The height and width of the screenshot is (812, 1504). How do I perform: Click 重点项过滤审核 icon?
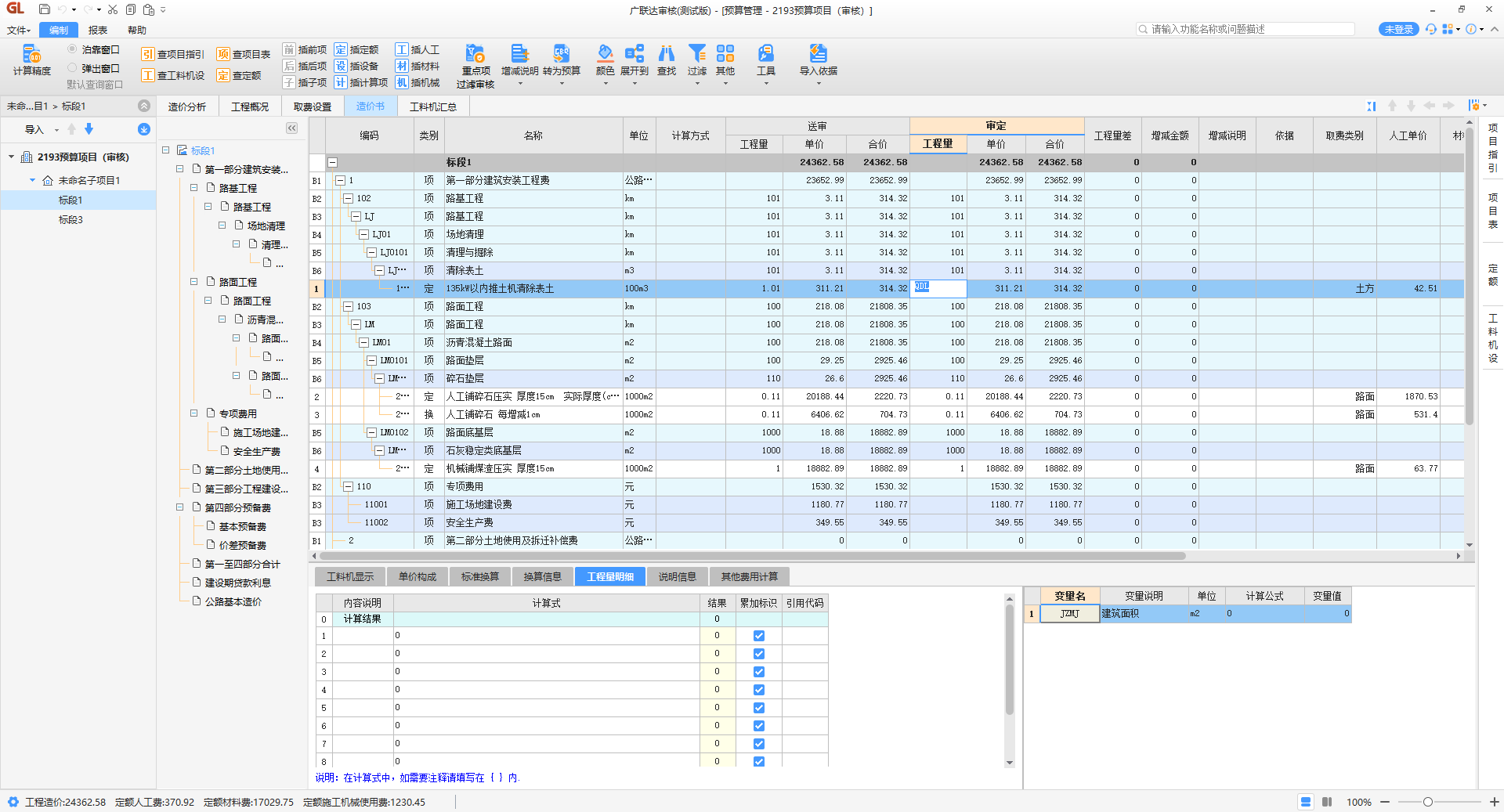[x=475, y=67]
